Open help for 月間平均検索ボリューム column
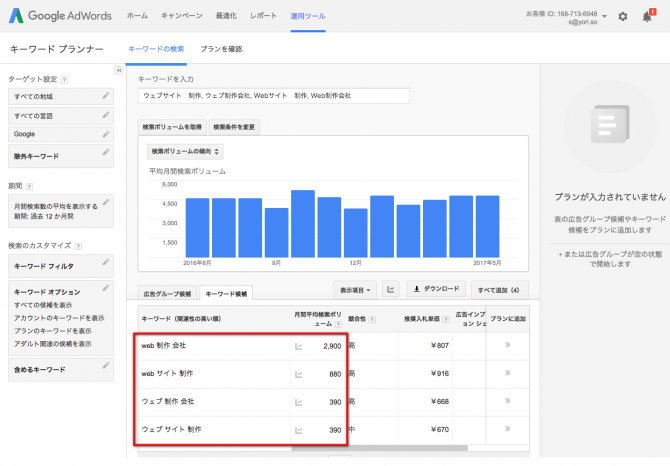Image resolution: width=670 pixels, height=466 pixels. (x=338, y=325)
